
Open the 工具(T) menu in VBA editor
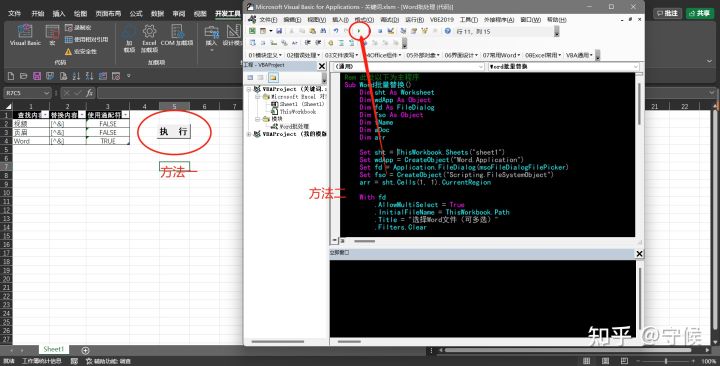468,20
